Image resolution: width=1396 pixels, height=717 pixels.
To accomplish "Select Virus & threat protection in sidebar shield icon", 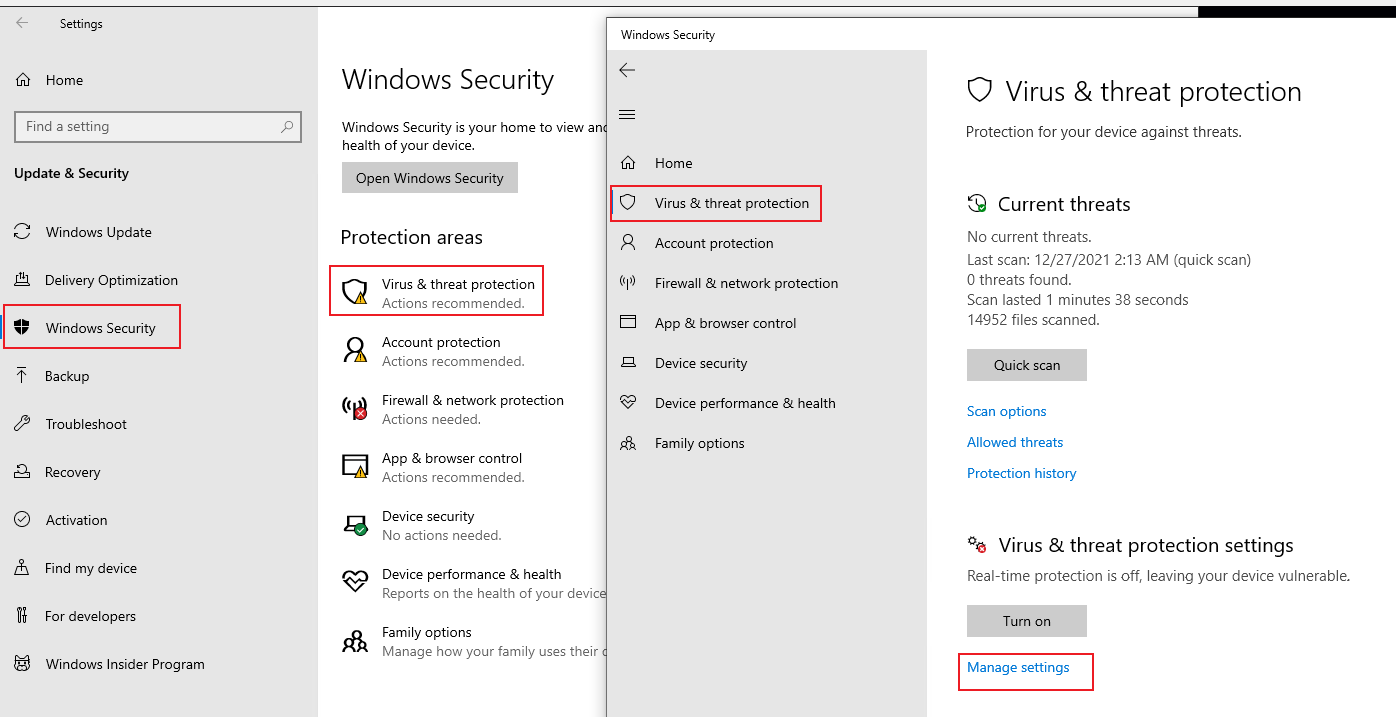I will (627, 203).
